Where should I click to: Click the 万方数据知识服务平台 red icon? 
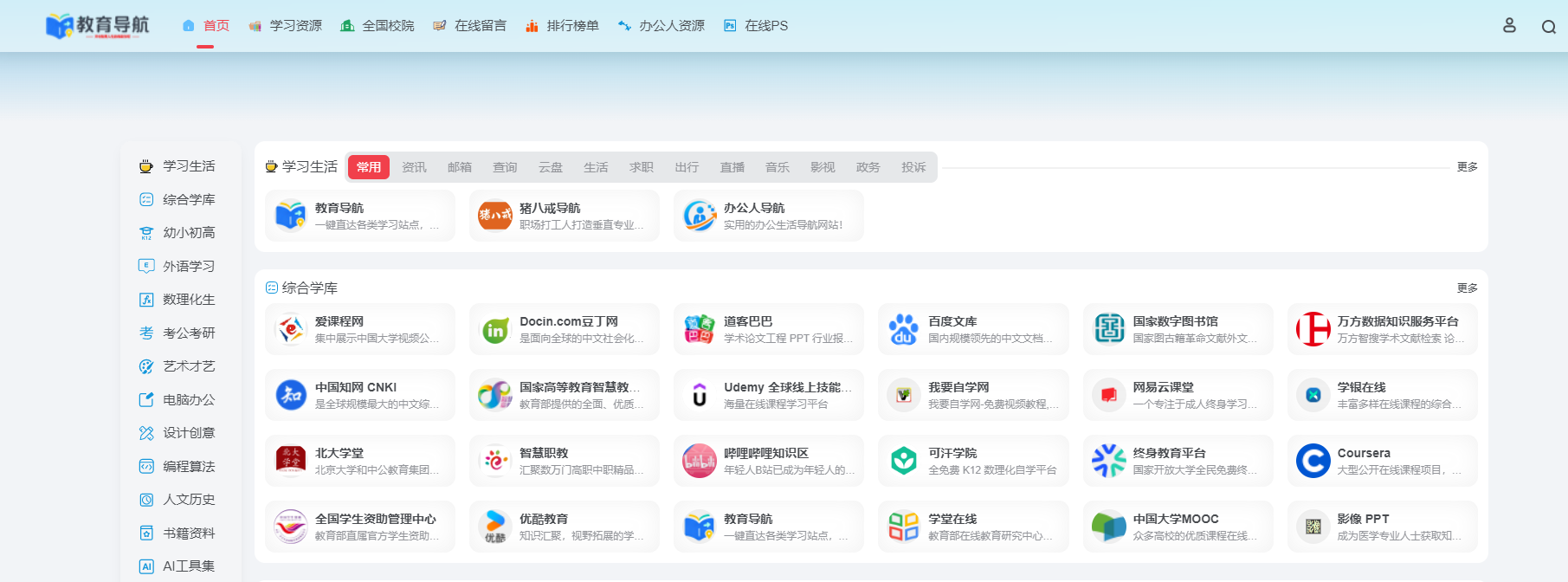[1313, 329]
